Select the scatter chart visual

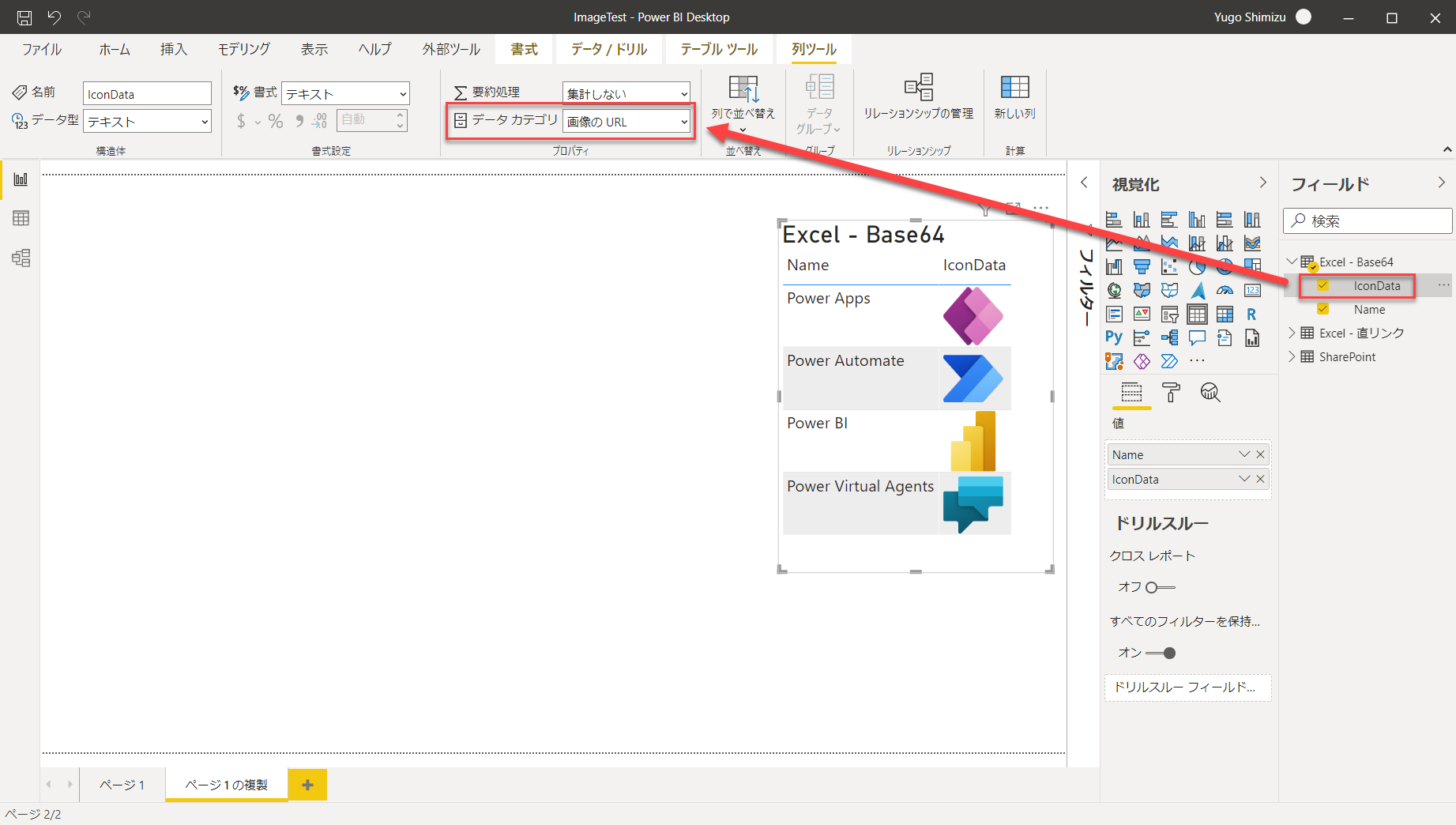click(1169, 267)
